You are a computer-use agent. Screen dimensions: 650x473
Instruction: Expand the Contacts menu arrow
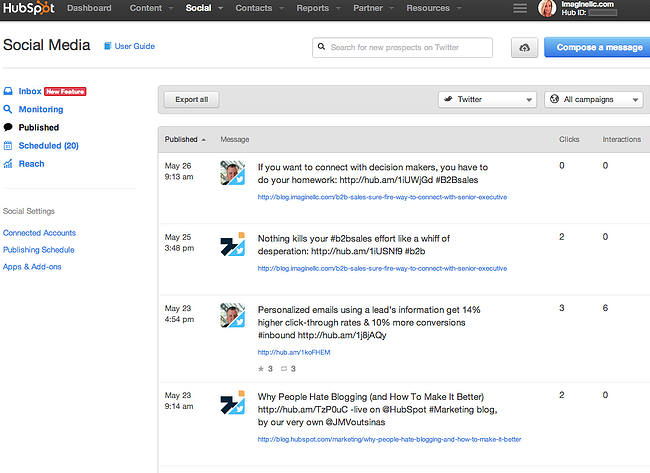281,8
